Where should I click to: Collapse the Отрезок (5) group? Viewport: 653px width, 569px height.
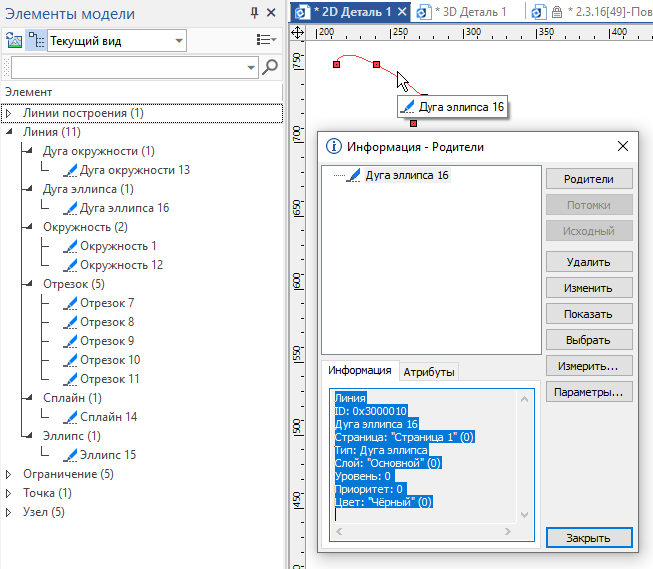click(x=27, y=284)
